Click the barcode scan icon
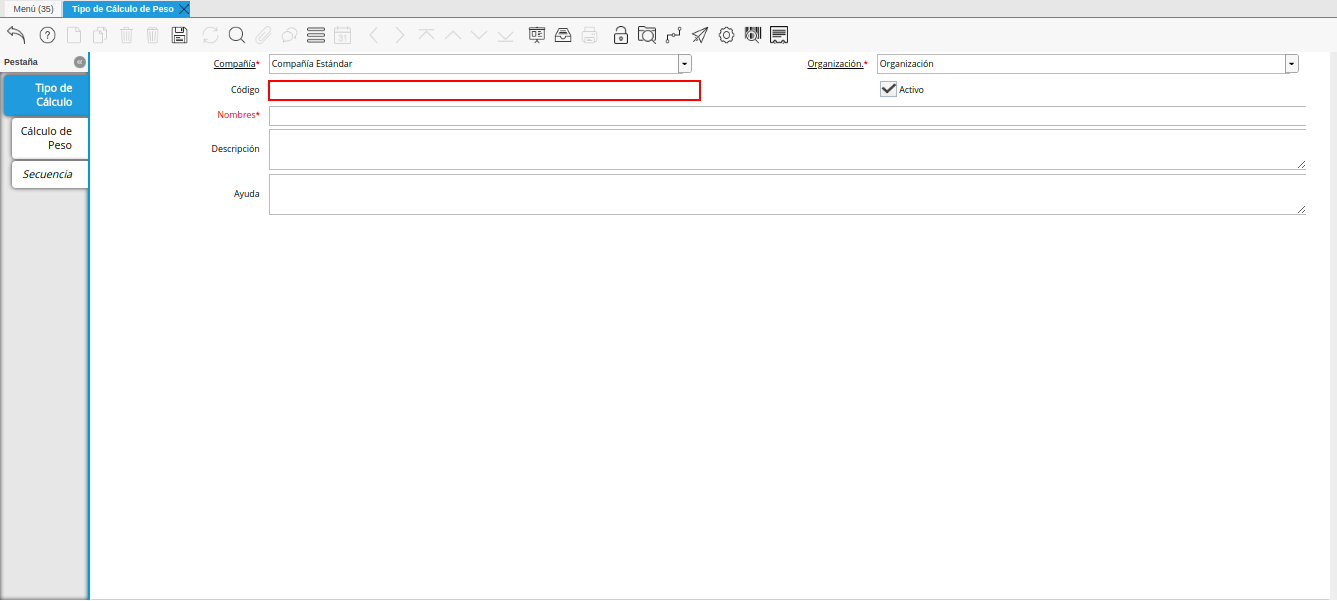Image resolution: width=1337 pixels, height=601 pixels. pyautogui.click(x=753, y=35)
